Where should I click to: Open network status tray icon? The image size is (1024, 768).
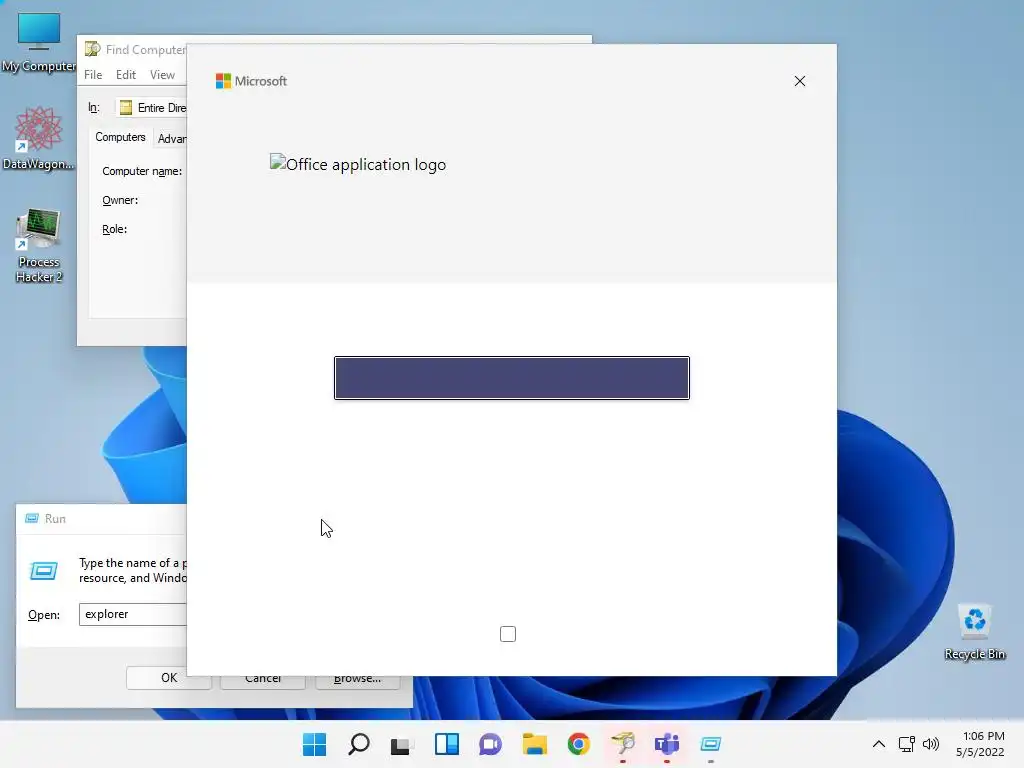pyautogui.click(x=906, y=744)
